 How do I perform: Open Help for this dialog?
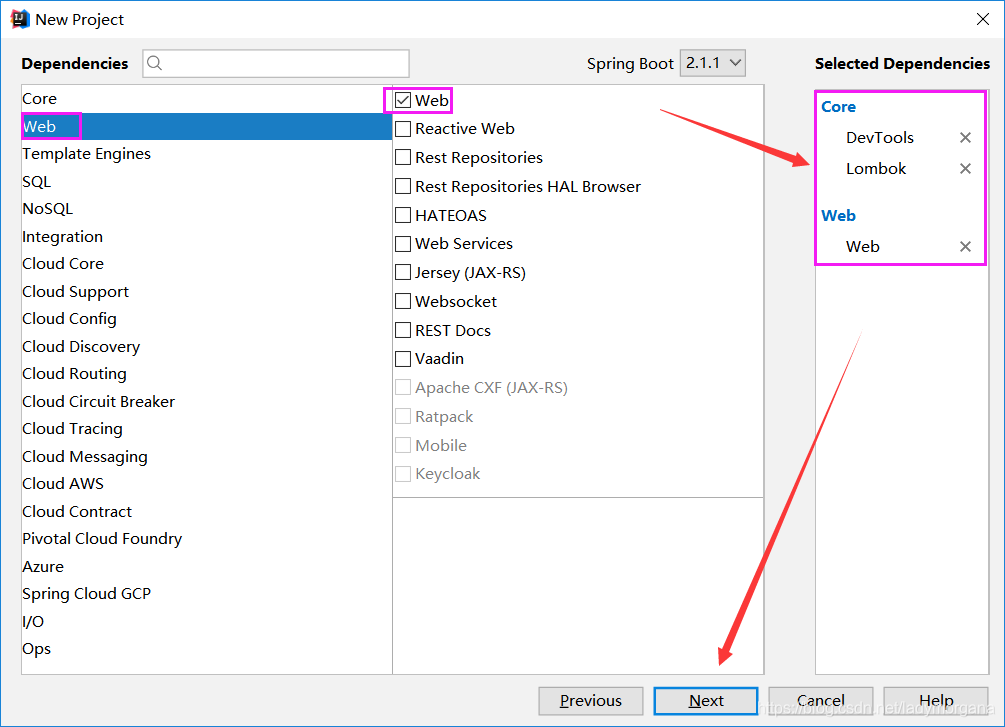tap(936, 701)
